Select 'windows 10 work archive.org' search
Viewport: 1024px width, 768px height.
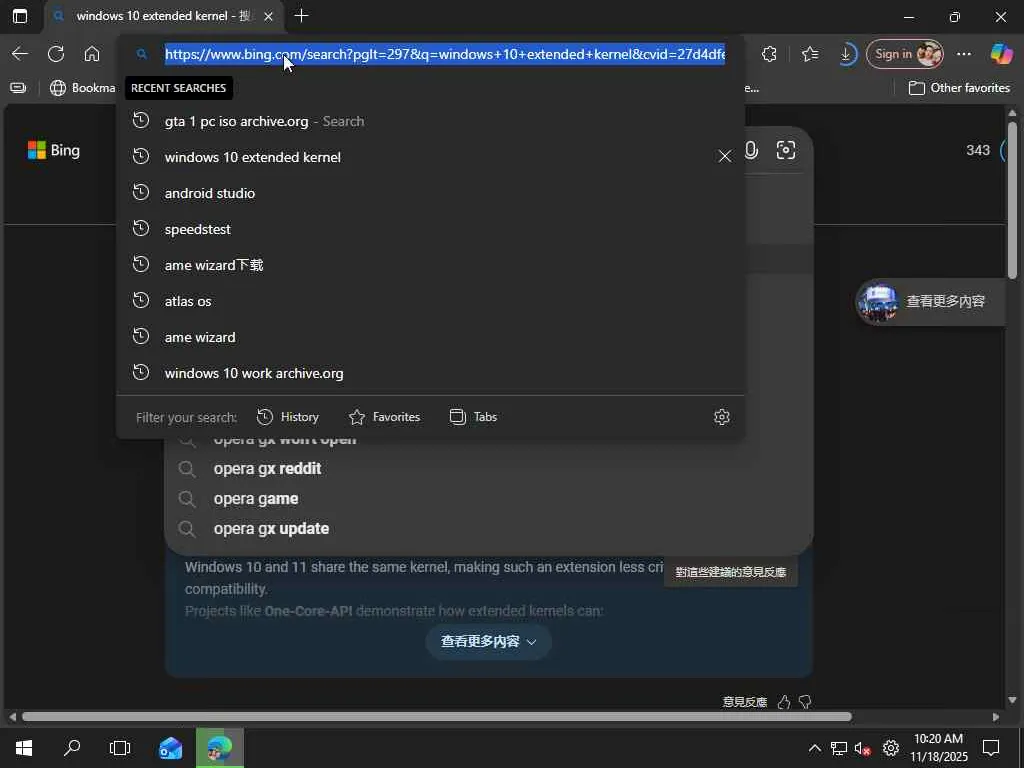point(430,373)
